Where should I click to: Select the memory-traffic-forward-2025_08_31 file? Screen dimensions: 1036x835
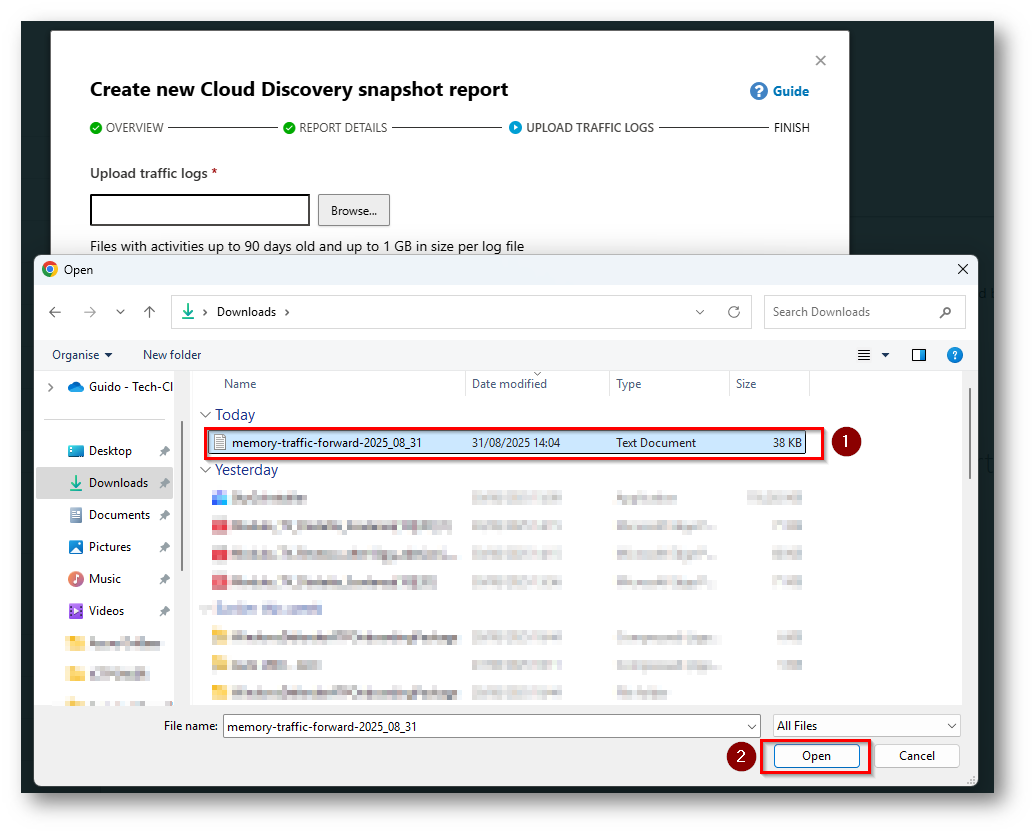pyautogui.click(x=326, y=443)
